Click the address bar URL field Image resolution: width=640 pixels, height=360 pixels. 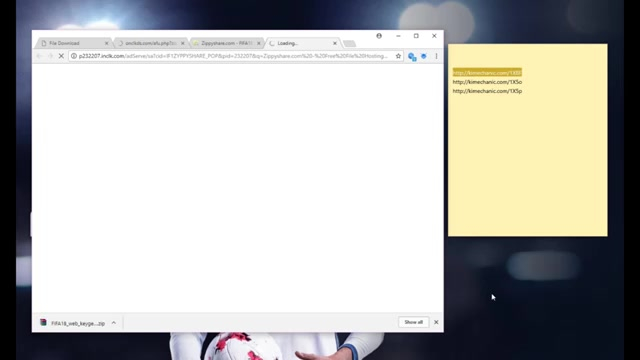233,56
